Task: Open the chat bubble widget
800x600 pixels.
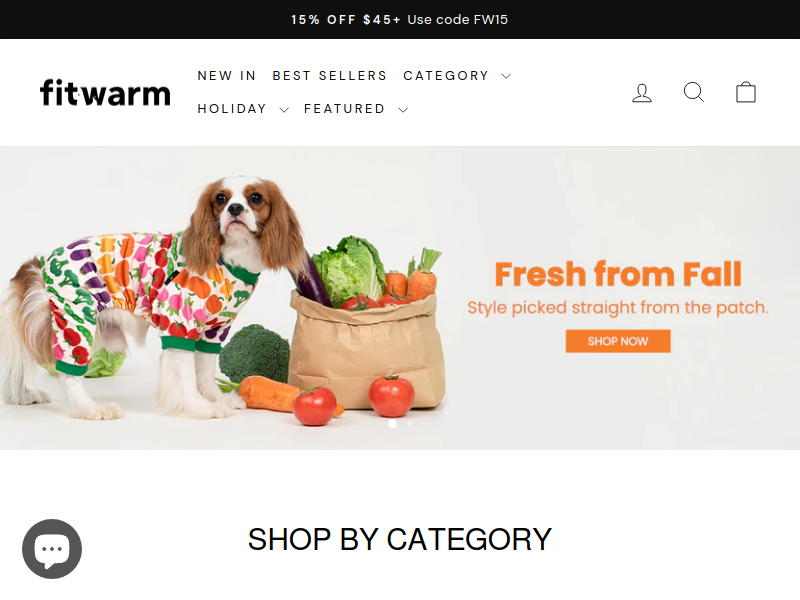Action: click(x=52, y=549)
